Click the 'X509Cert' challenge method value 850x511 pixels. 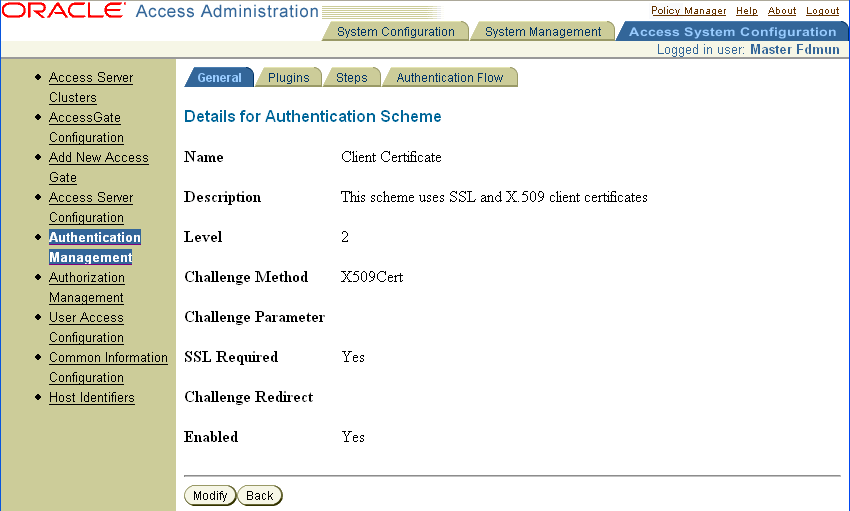click(x=372, y=277)
